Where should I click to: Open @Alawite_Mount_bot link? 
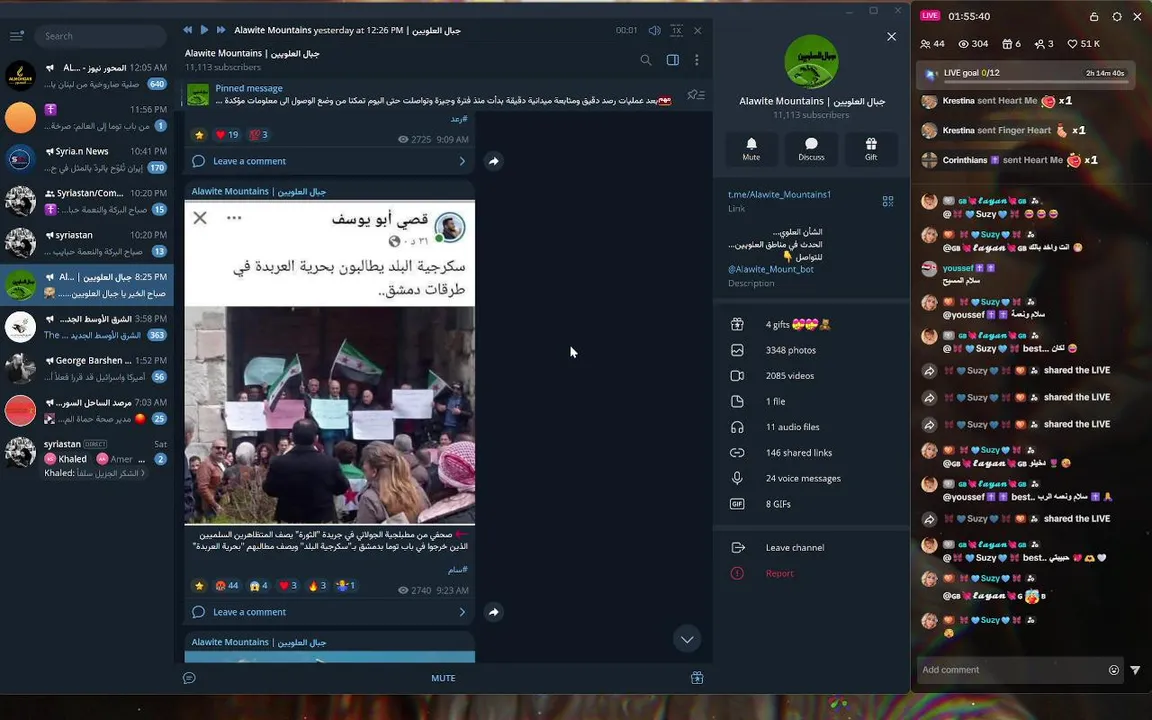771,269
